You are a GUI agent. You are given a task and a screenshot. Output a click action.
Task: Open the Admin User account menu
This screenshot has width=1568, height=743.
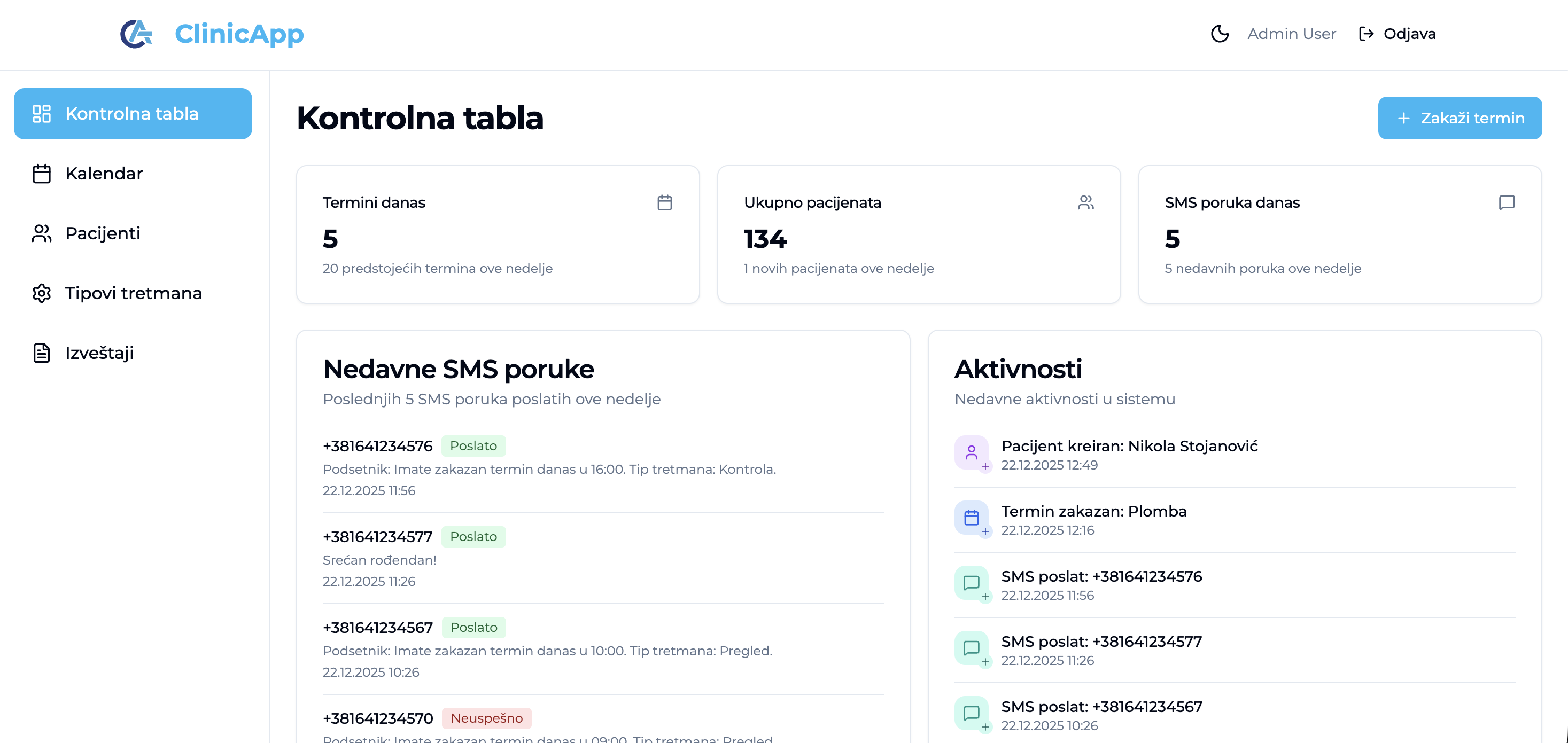click(x=1292, y=34)
